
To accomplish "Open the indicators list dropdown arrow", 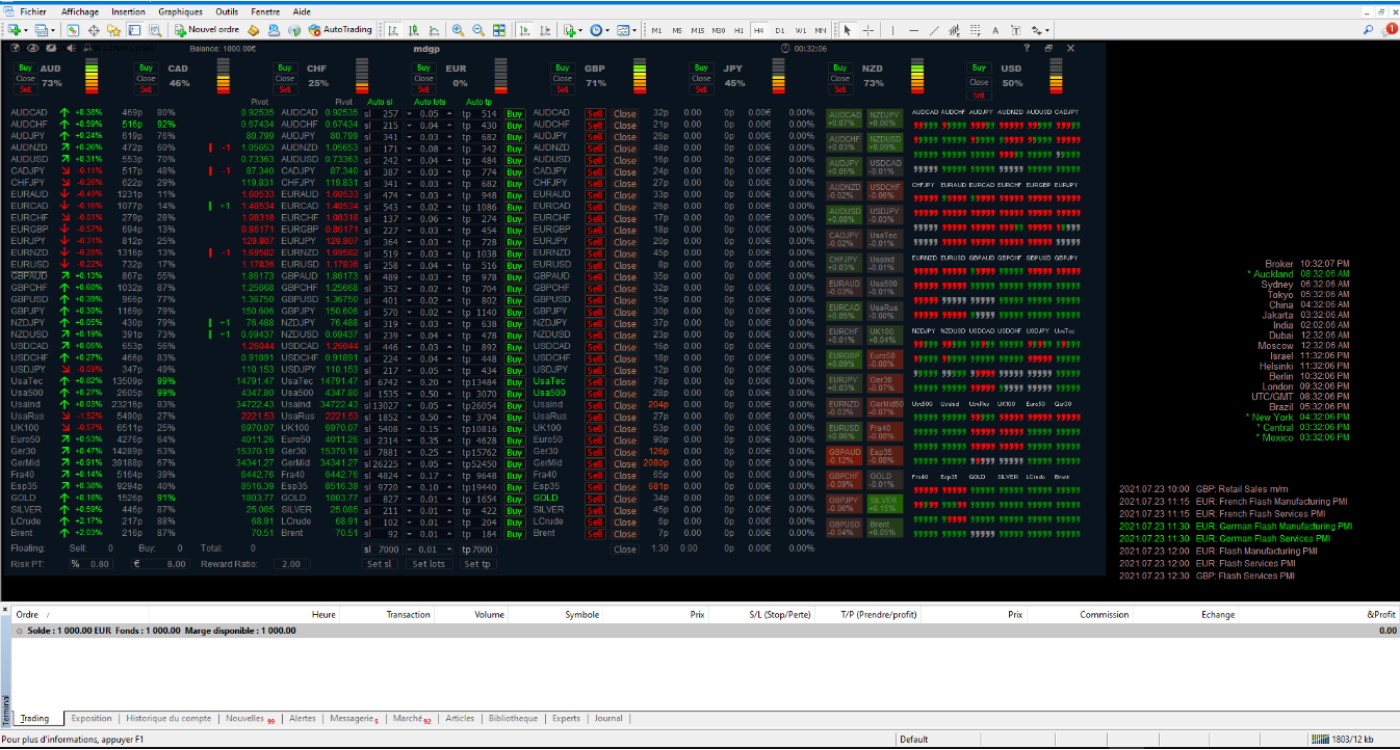I will (x=581, y=30).
